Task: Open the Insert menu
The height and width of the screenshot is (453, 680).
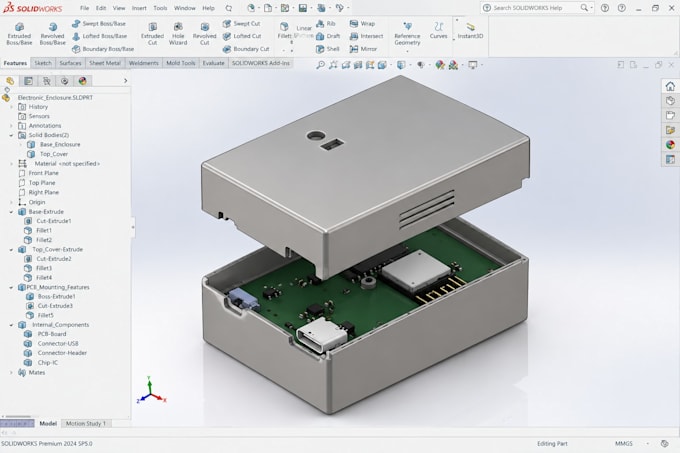Action: point(139,8)
